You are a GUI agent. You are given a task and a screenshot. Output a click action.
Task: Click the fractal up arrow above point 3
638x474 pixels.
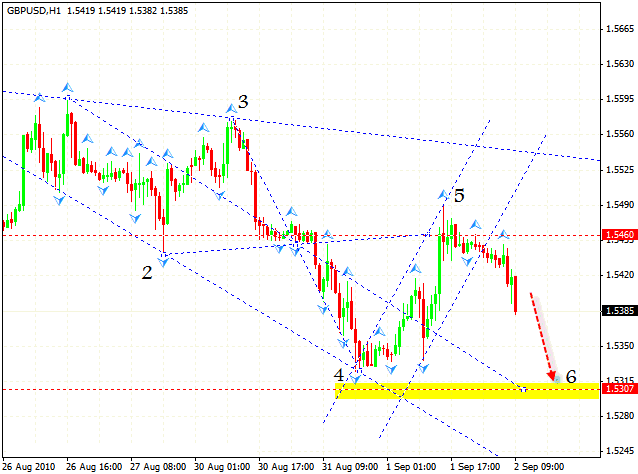coord(231,109)
